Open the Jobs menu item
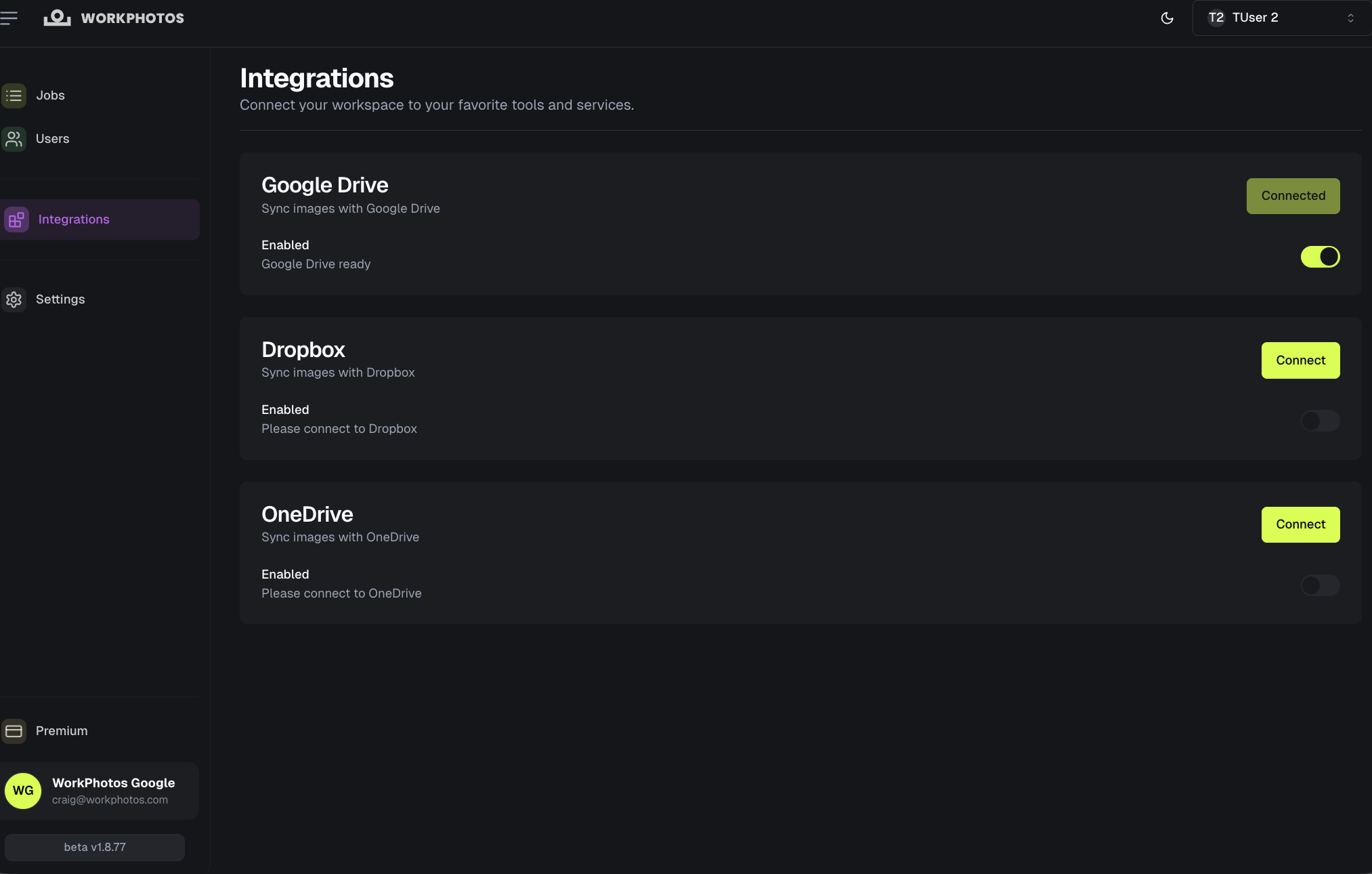 pos(100,96)
